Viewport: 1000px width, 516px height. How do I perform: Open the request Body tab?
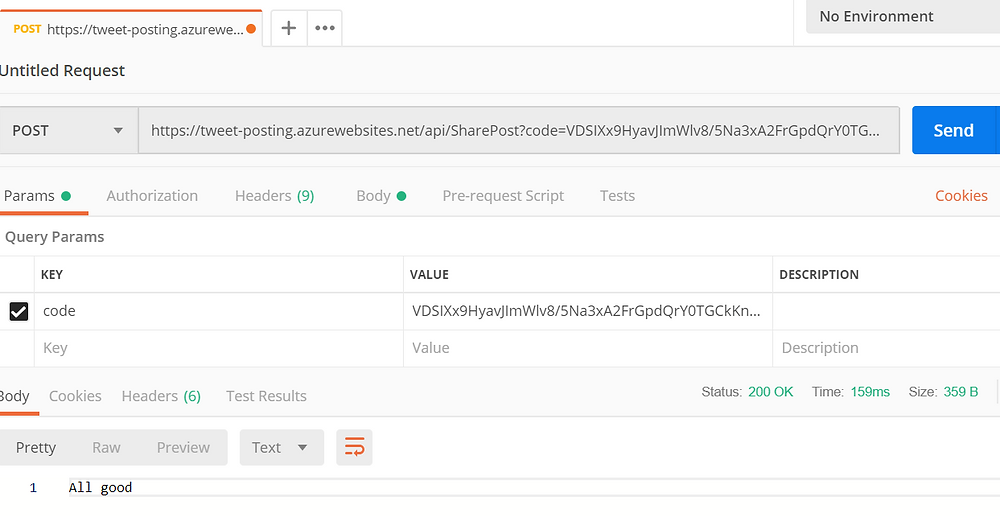[381, 196]
